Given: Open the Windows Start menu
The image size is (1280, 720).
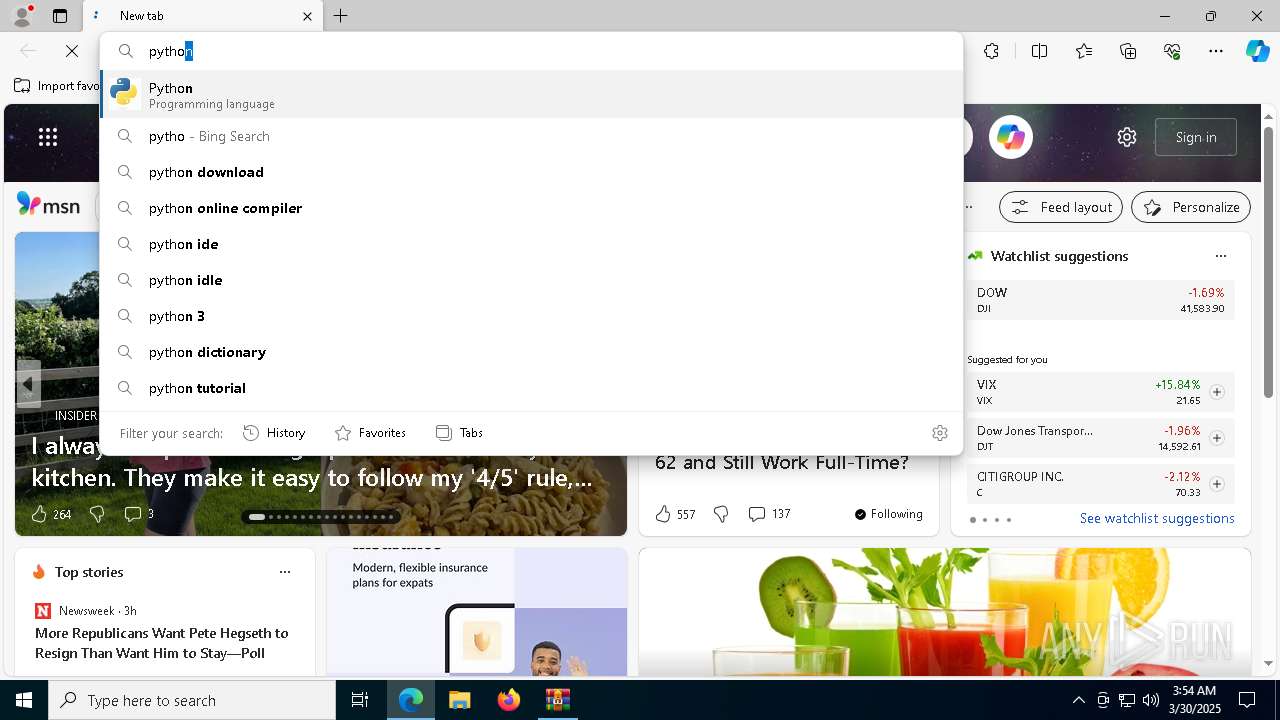Looking at the screenshot, I should tap(24, 700).
